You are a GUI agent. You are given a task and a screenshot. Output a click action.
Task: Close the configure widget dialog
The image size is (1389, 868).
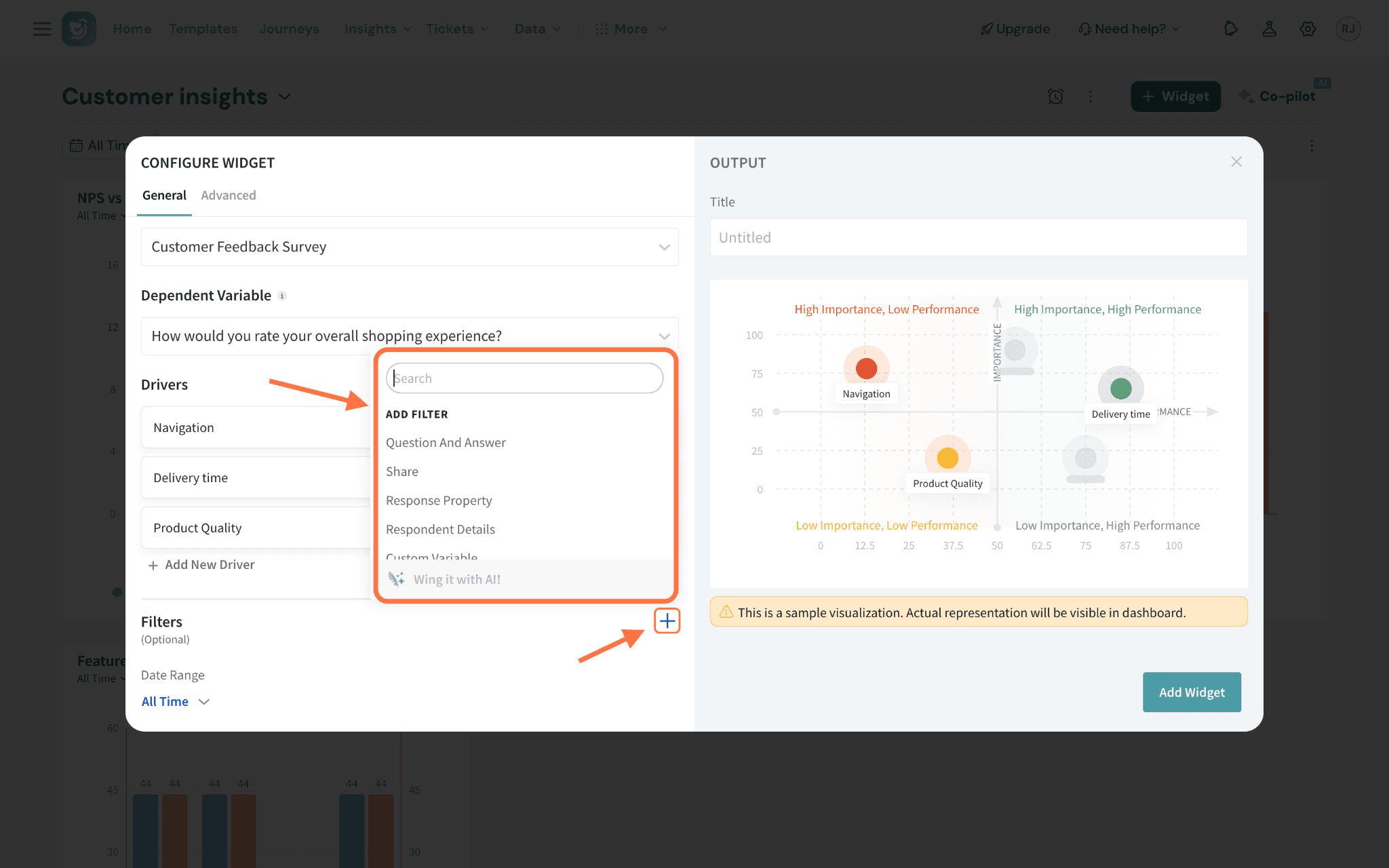point(1236,161)
